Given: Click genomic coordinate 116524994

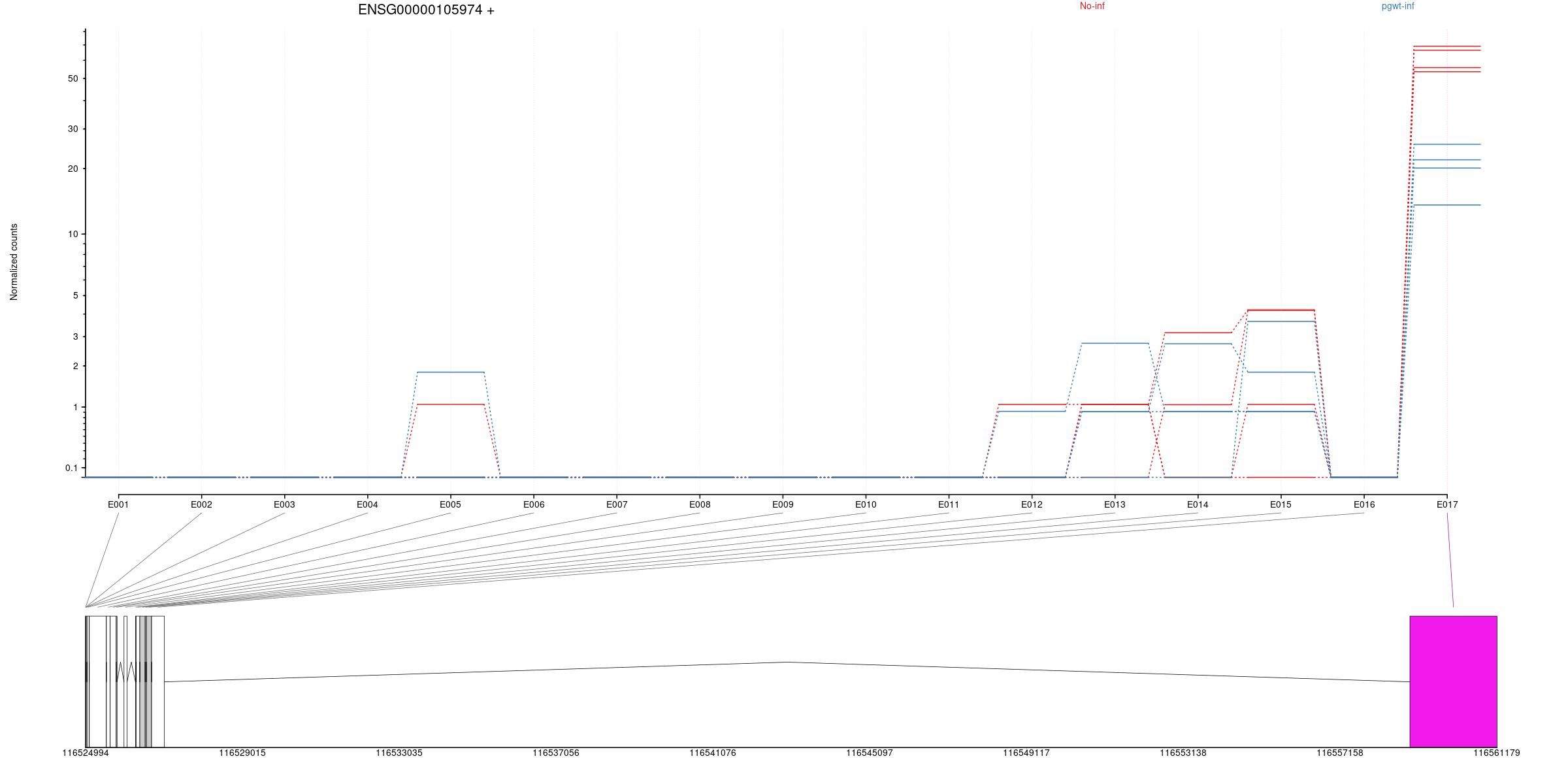Looking at the screenshot, I should pos(86,753).
